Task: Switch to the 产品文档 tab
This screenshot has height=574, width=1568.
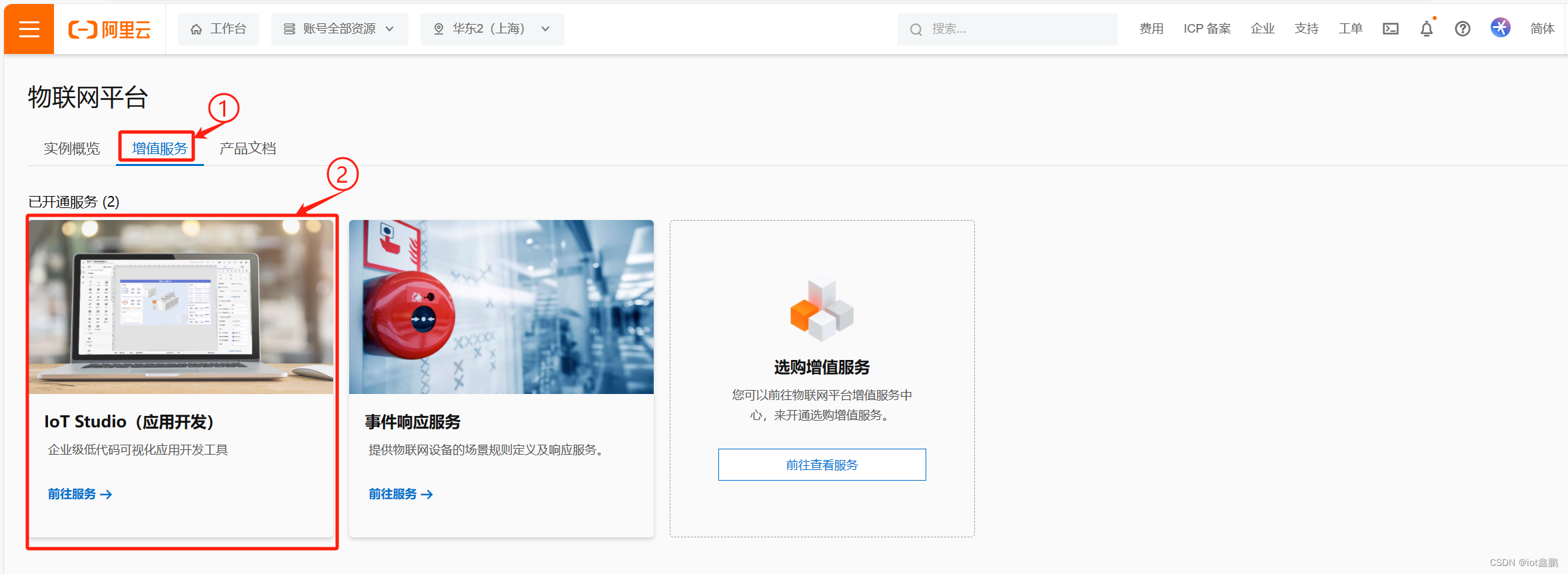Action: [x=248, y=148]
